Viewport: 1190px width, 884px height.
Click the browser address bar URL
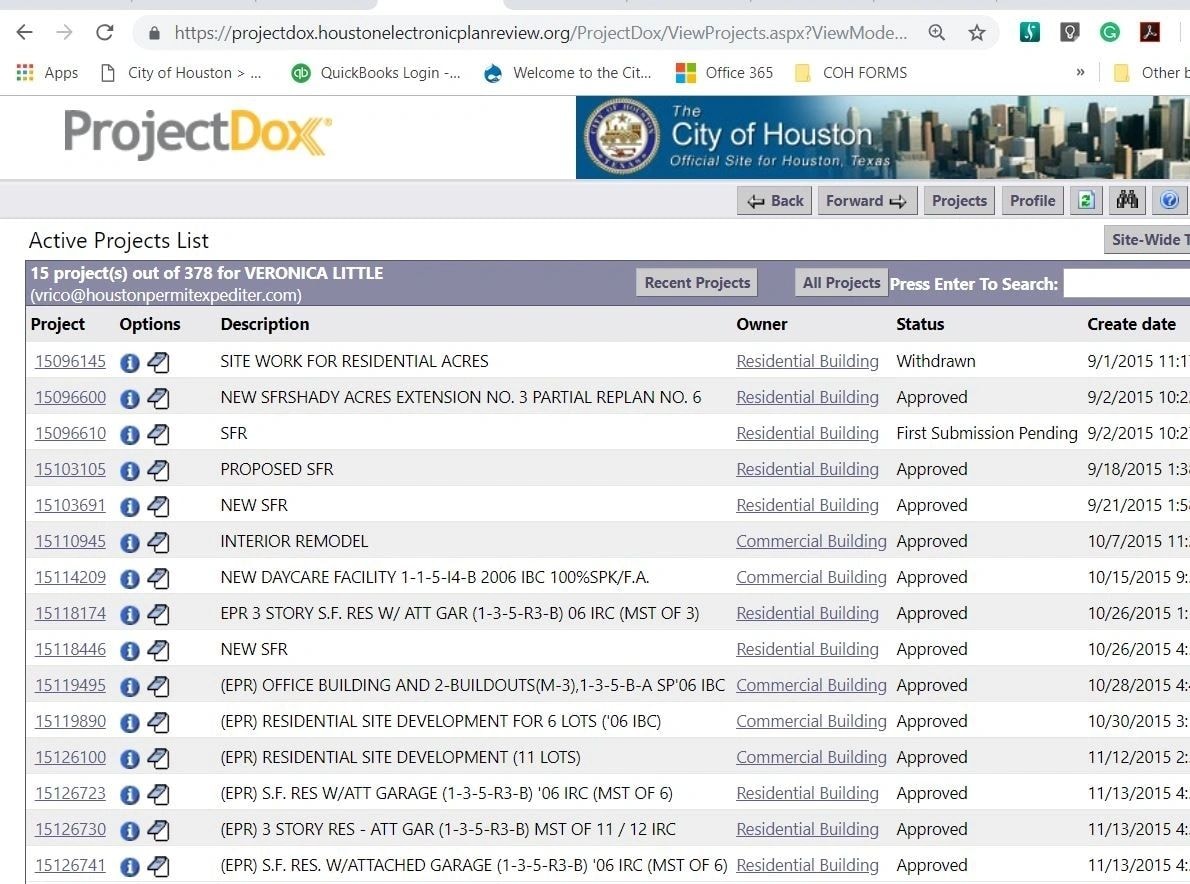click(540, 33)
